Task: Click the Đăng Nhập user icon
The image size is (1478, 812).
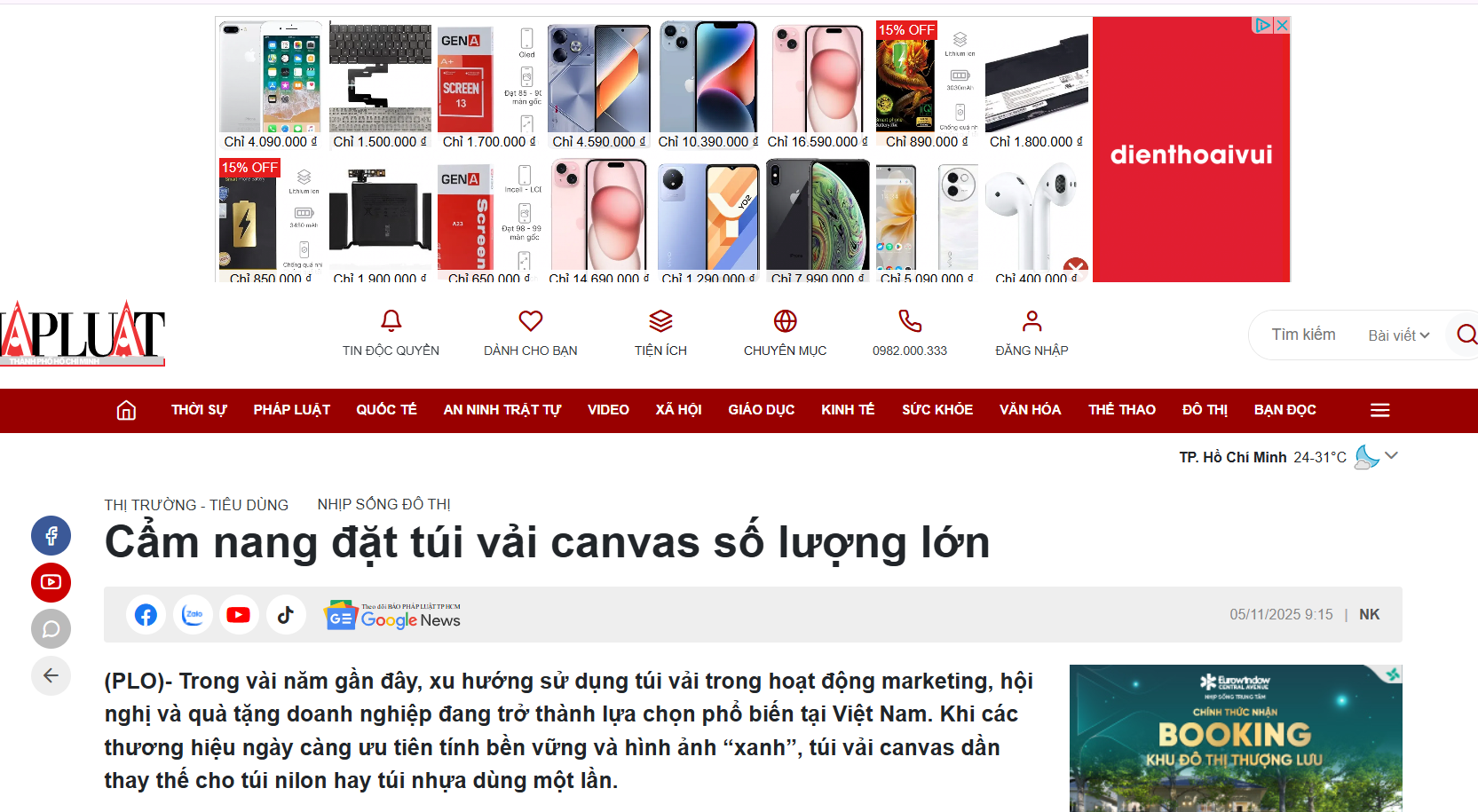Action: [x=1031, y=320]
